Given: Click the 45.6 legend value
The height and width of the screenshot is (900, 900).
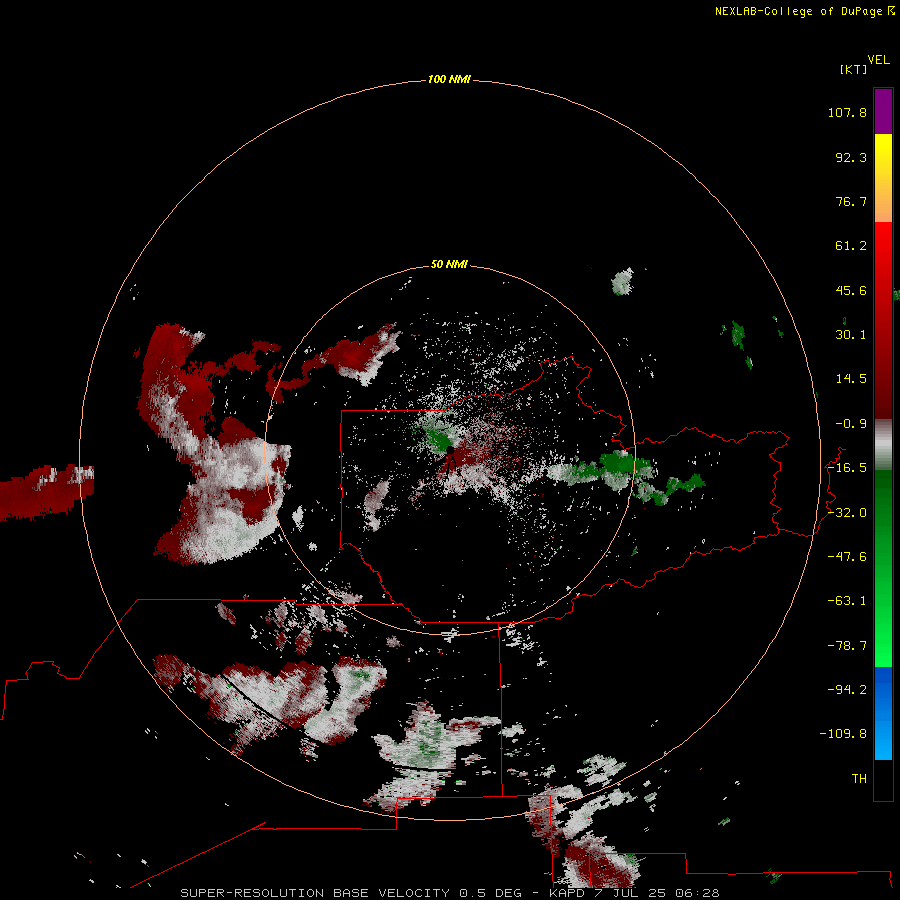Looking at the screenshot, I should click(x=851, y=290).
